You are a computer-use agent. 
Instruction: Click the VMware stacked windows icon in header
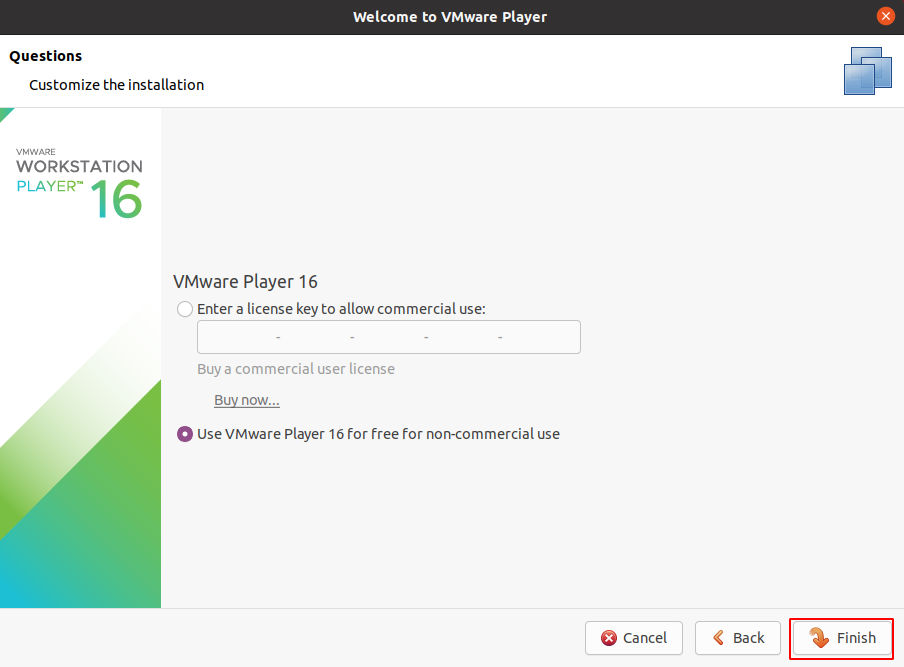[x=866, y=71]
